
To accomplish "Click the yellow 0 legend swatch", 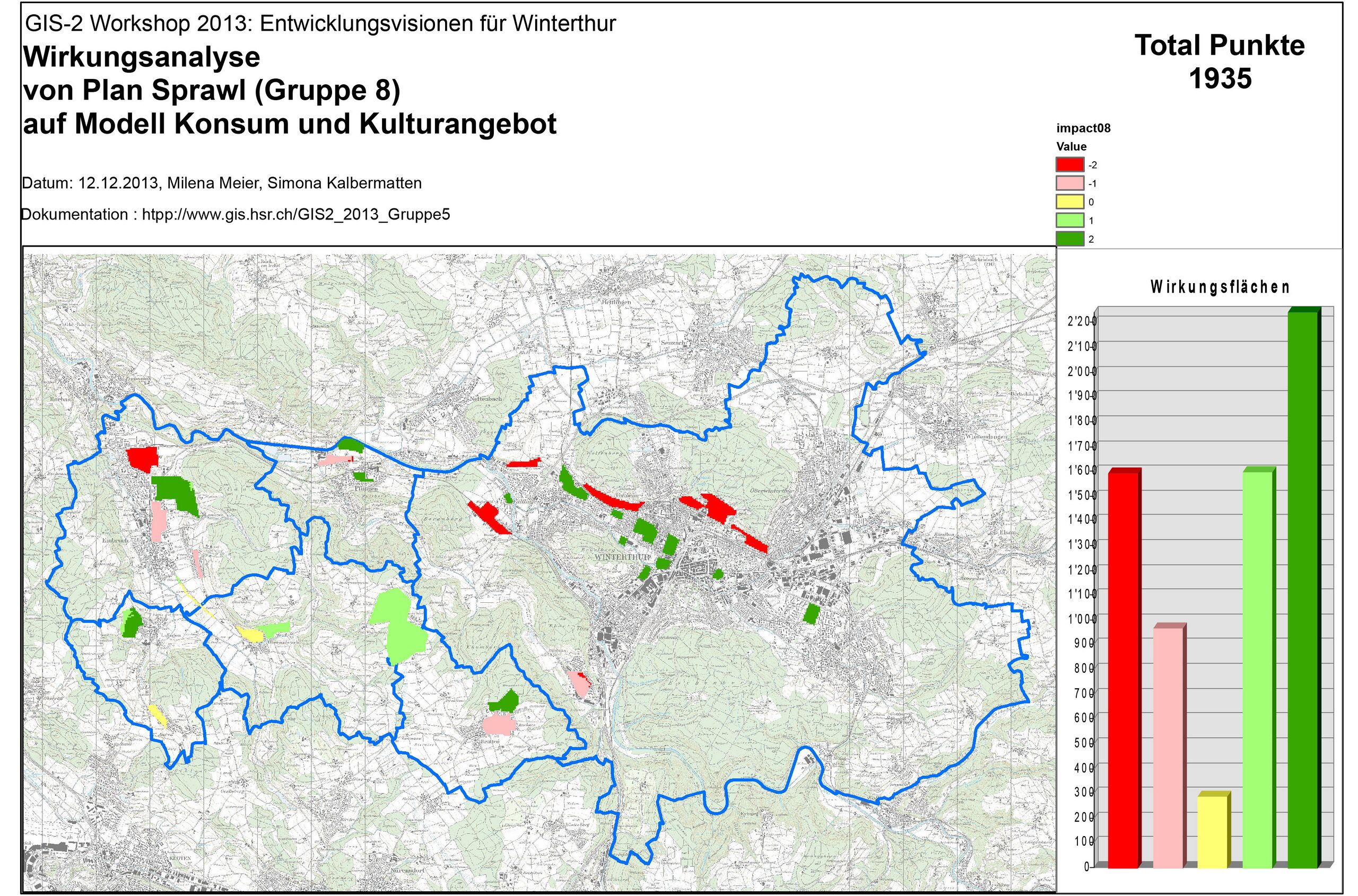I will point(1069,201).
